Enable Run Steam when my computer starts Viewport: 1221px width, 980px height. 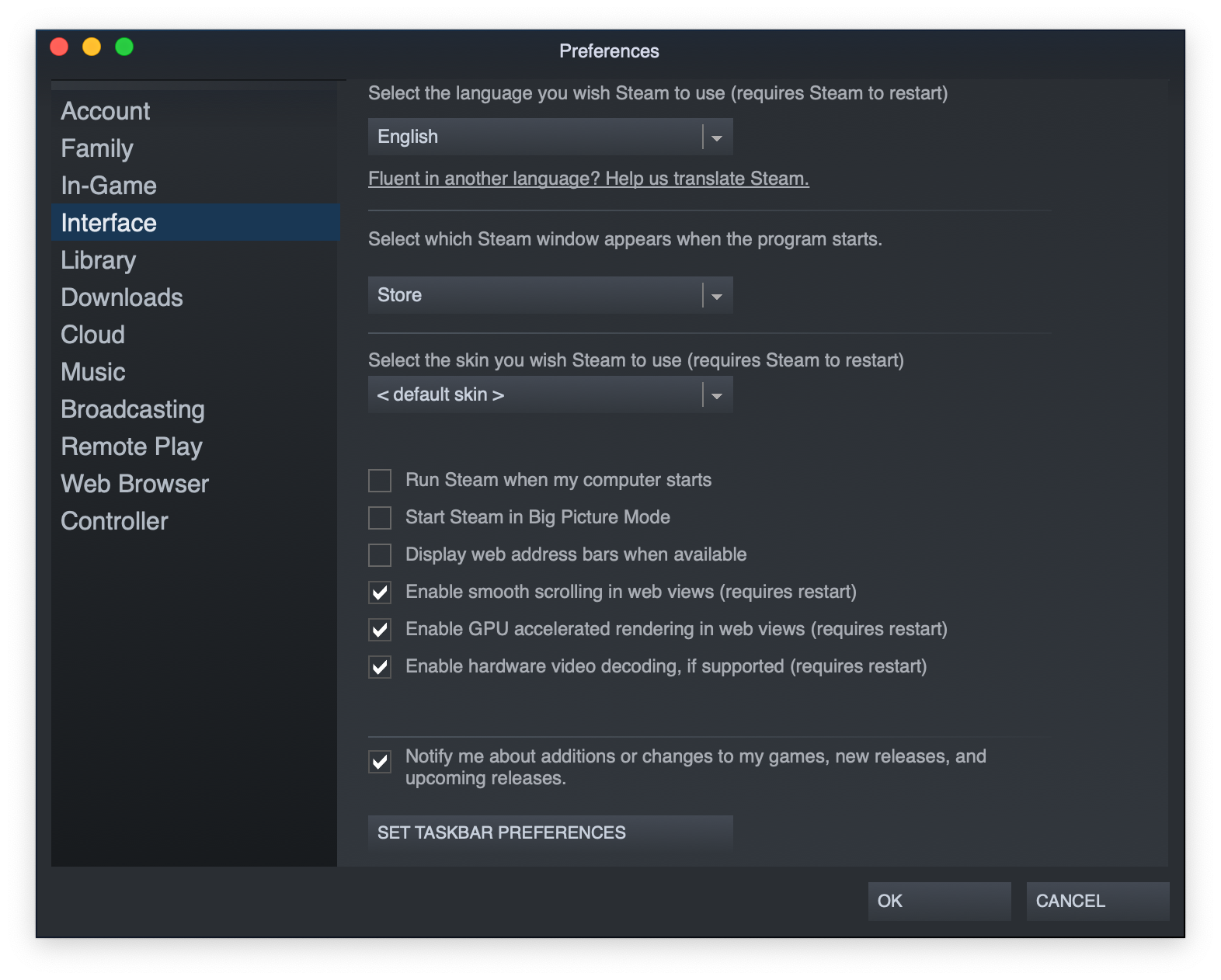(379, 481)
